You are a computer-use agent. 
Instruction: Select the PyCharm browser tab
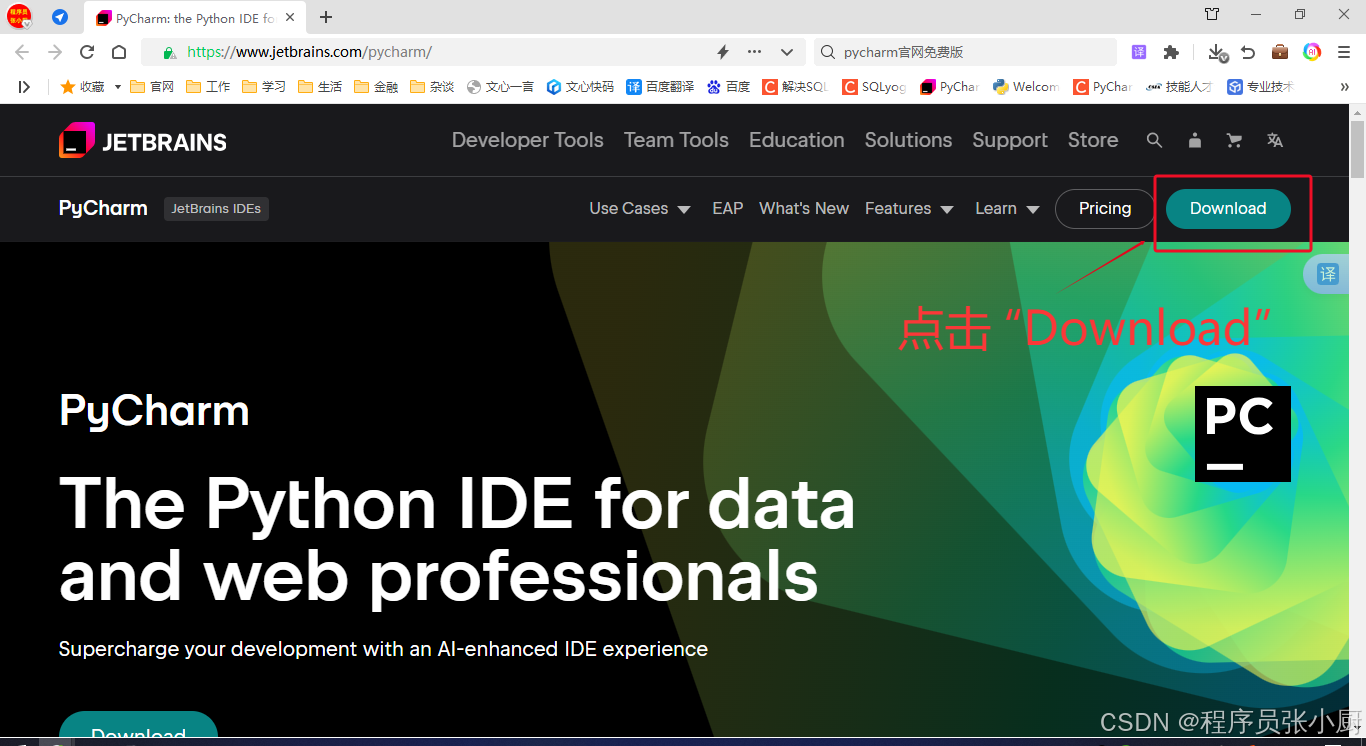coord(196,18)
